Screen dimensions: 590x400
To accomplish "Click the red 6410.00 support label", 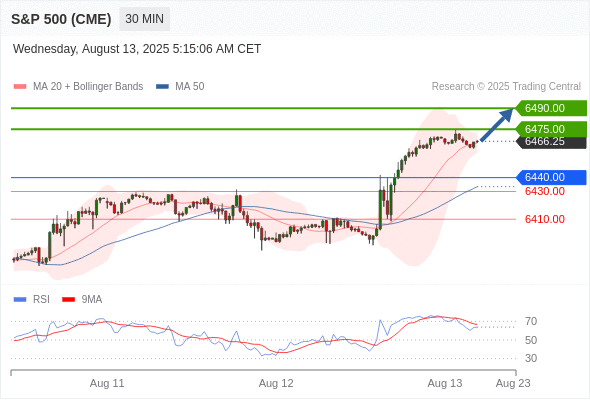I will pyautogui.click(x=545, y=219).
